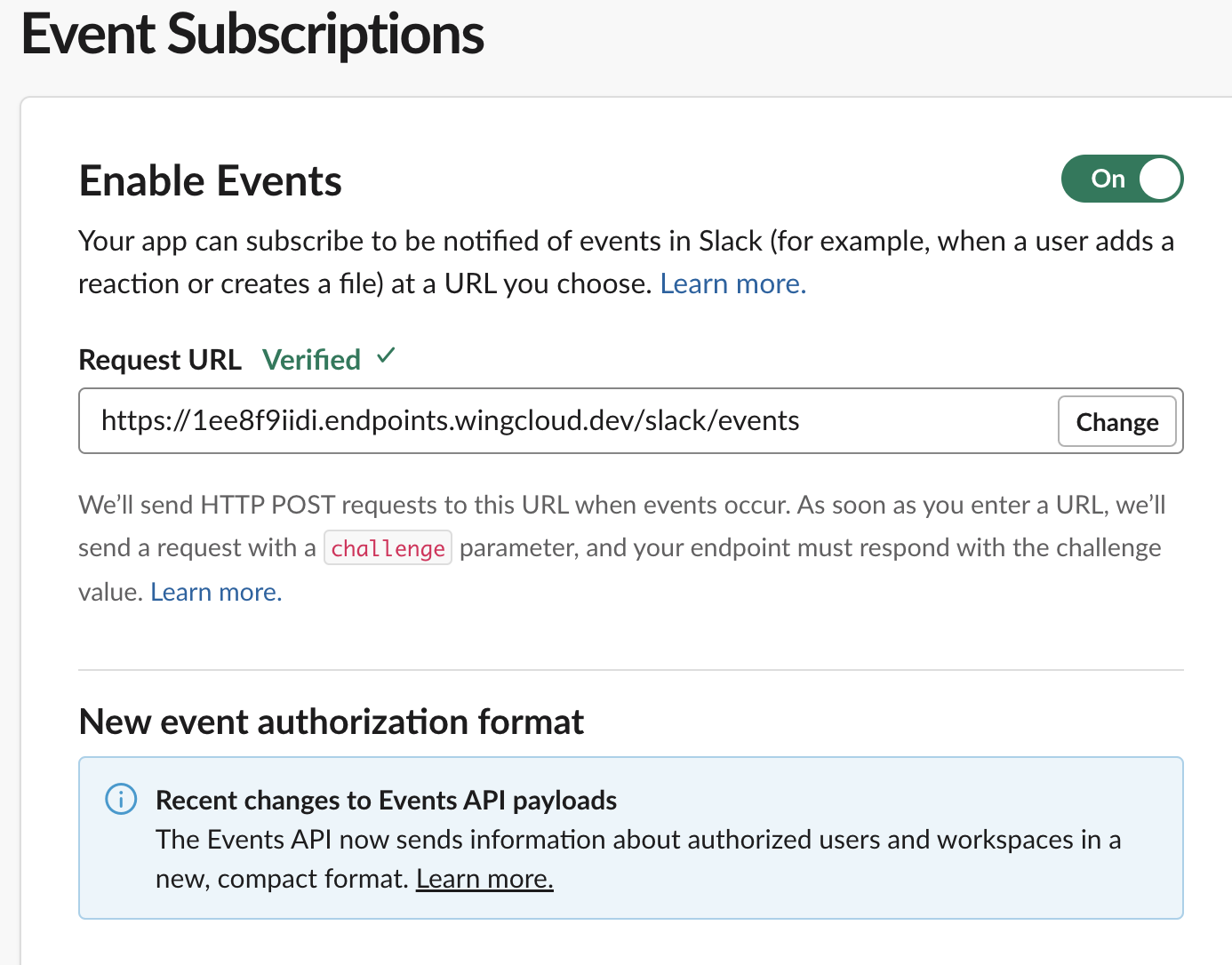
Task: Click the Request URL field label
Action: (160, 360)
